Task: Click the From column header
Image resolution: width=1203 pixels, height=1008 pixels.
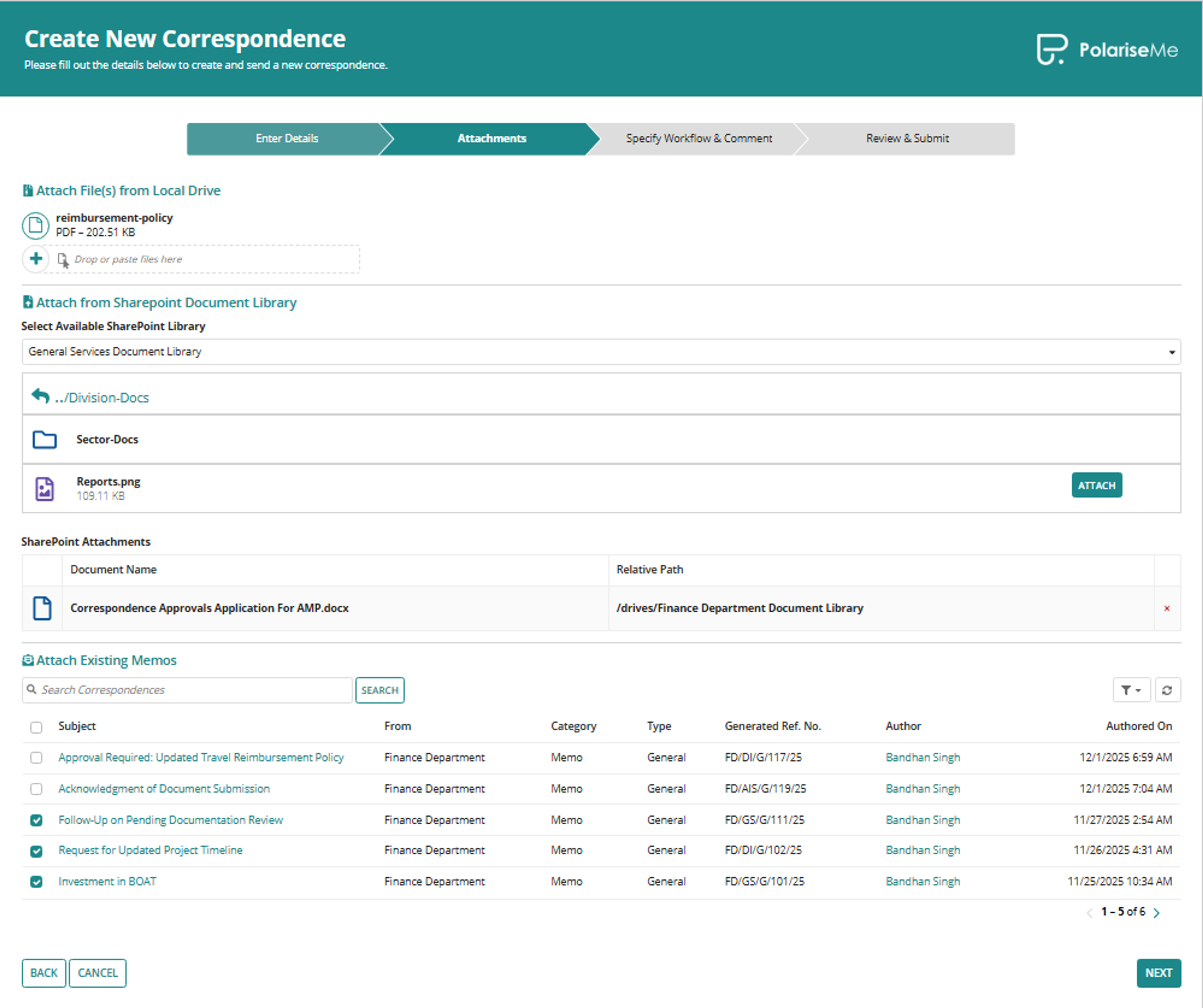Action: coord(398,726)
